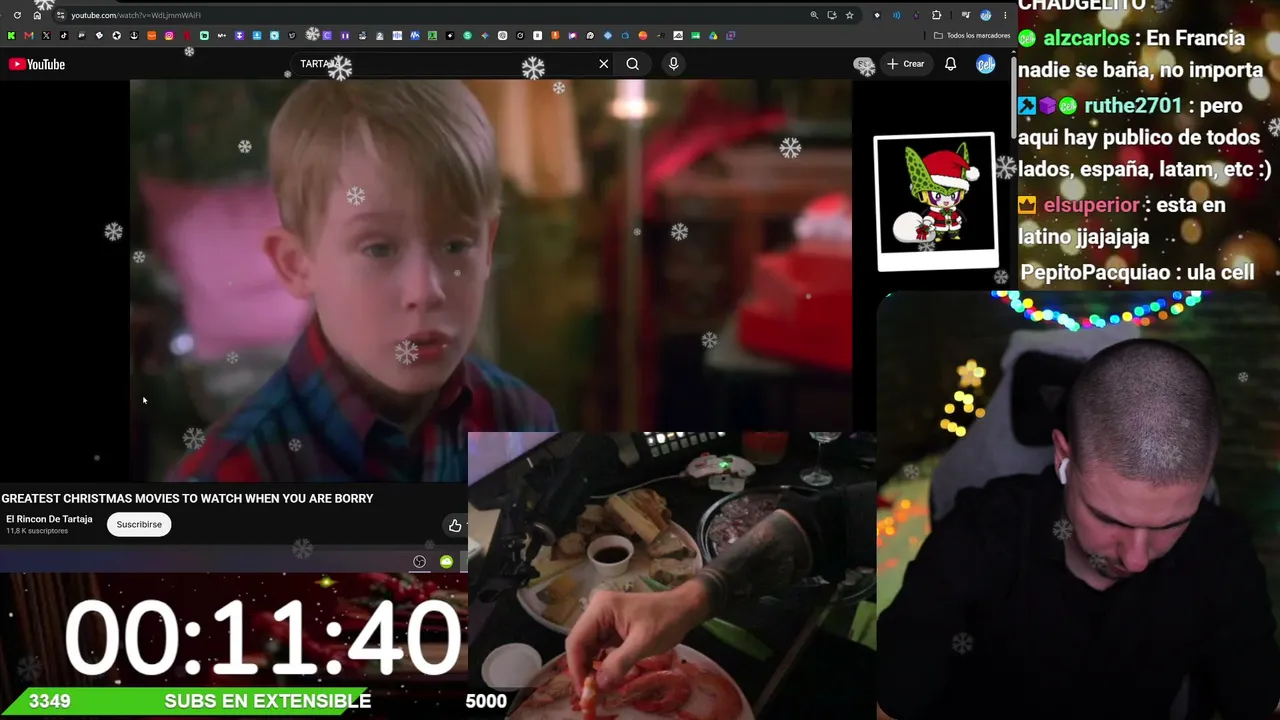The image size is (1280, 720).
Task: Open YouTube notifications bell
Action: pos(951,64)
